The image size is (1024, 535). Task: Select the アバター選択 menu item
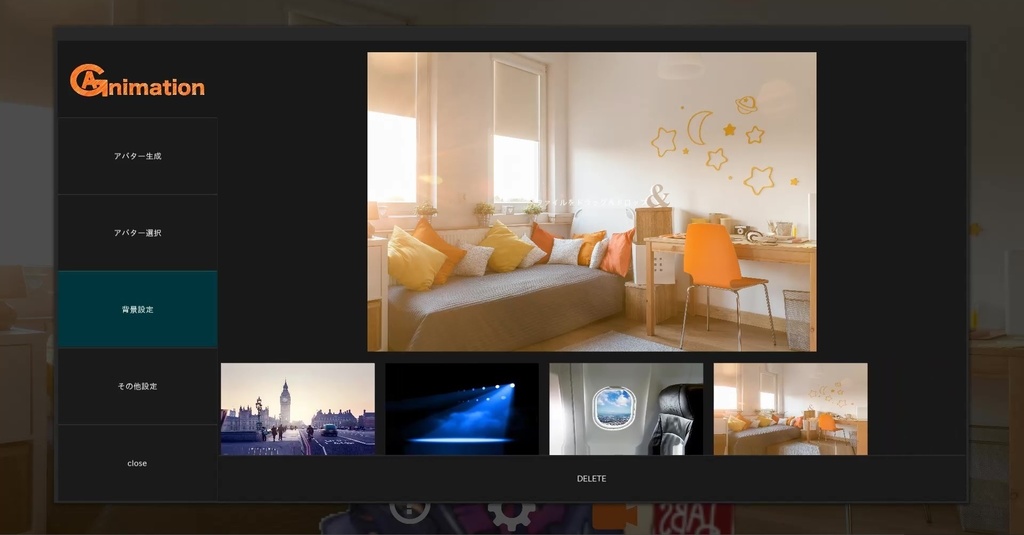click(137, 233)
